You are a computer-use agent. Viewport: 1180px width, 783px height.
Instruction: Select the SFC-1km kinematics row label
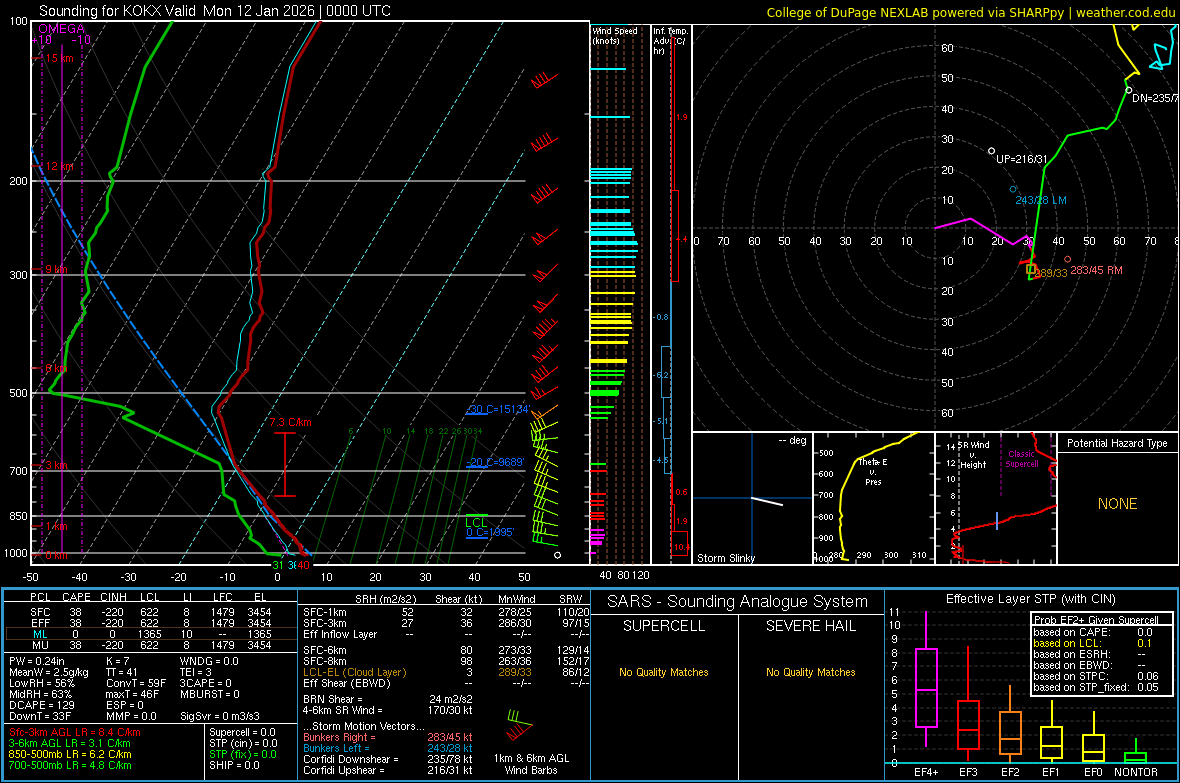coord(325,612)
